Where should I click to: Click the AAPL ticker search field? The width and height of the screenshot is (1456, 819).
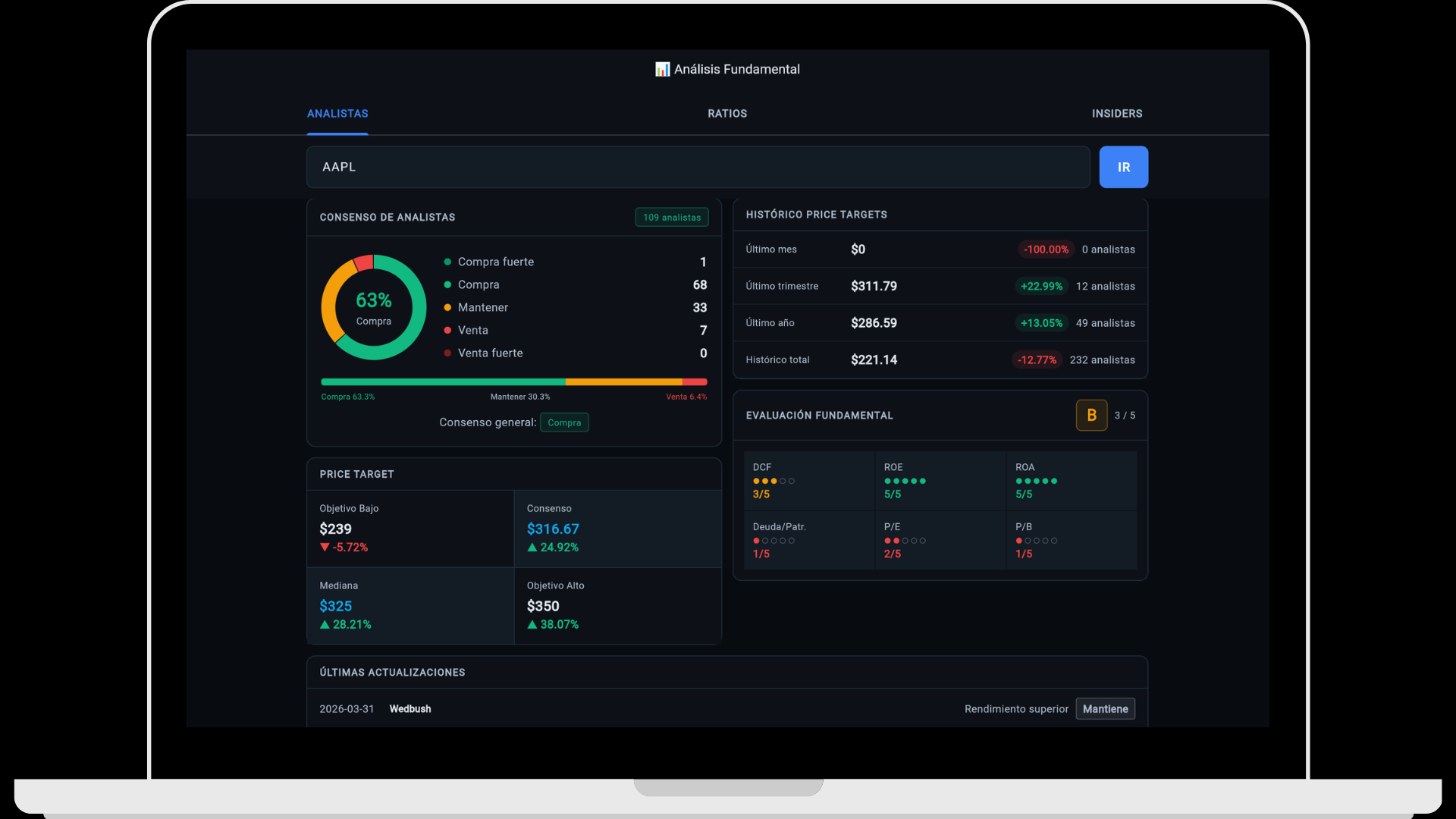coord(698,167)
